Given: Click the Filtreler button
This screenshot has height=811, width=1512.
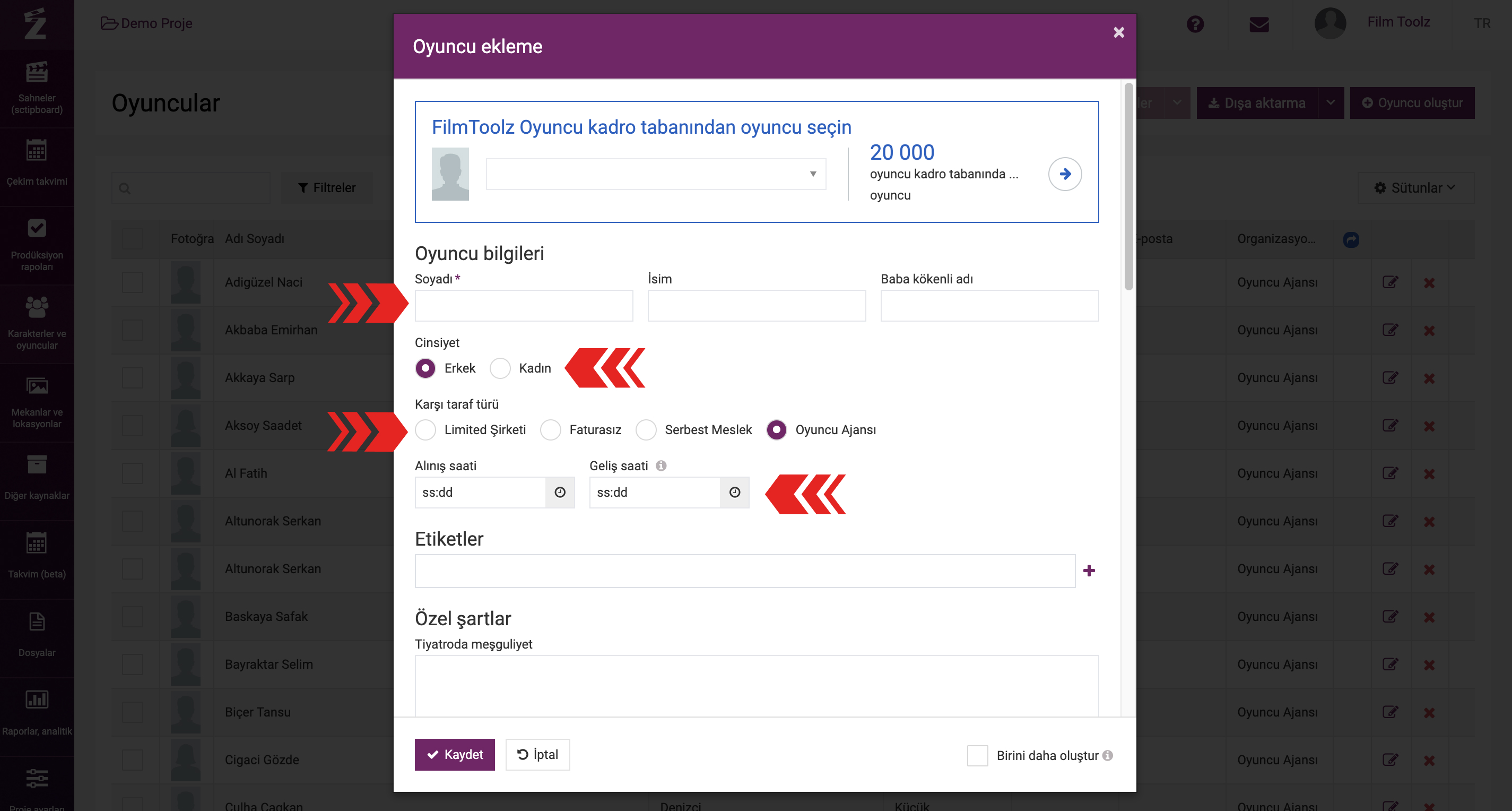Looking at the screenshot, I should pyautogui.click(x=327, y=188).
